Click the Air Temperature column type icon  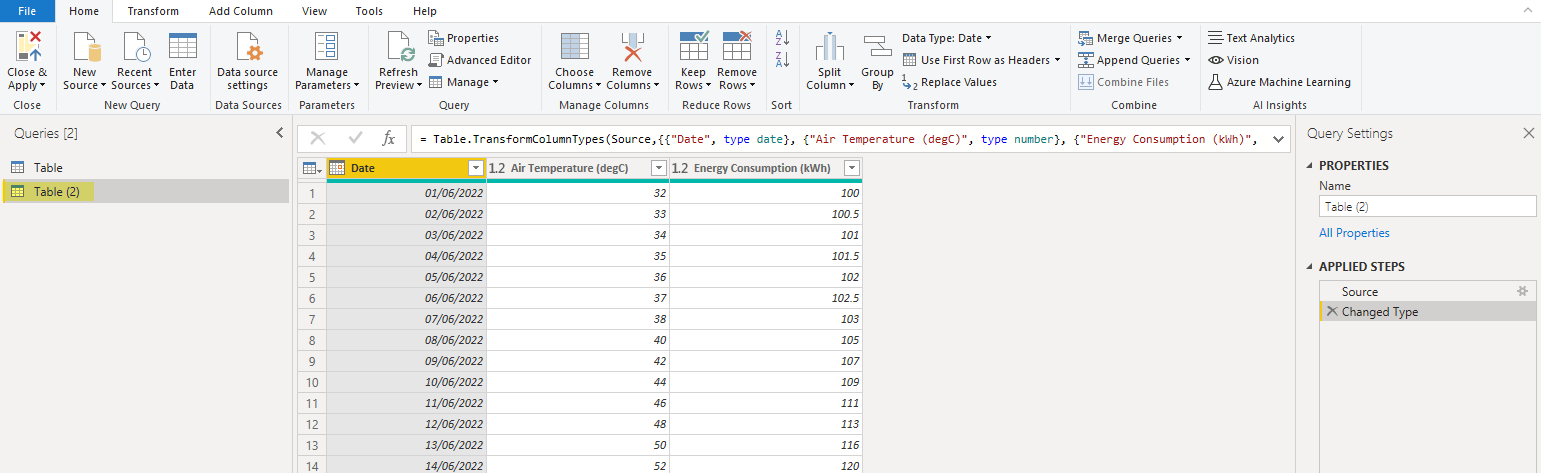(x=497, y=168)
